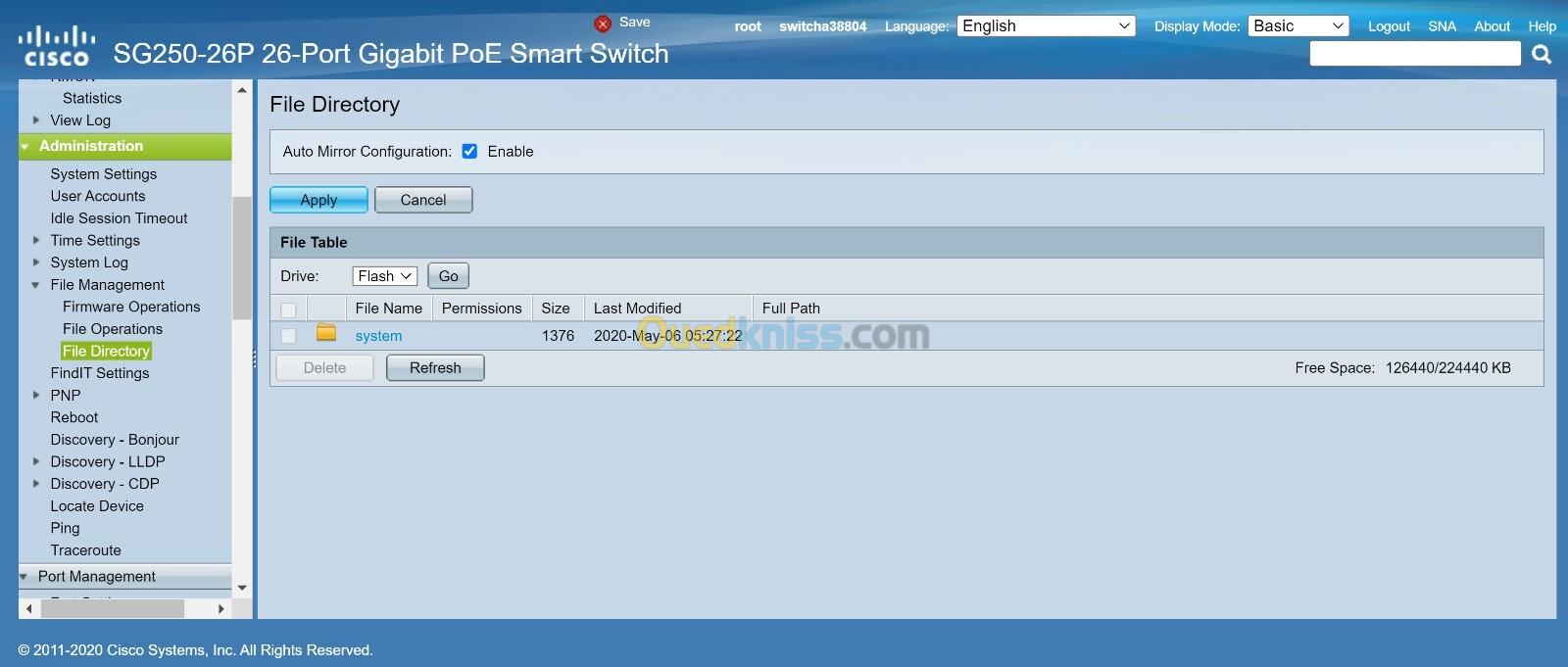Click the sidebar scroll down arrow
Viewport: 1568px width, 667px height.
(242, 588)
